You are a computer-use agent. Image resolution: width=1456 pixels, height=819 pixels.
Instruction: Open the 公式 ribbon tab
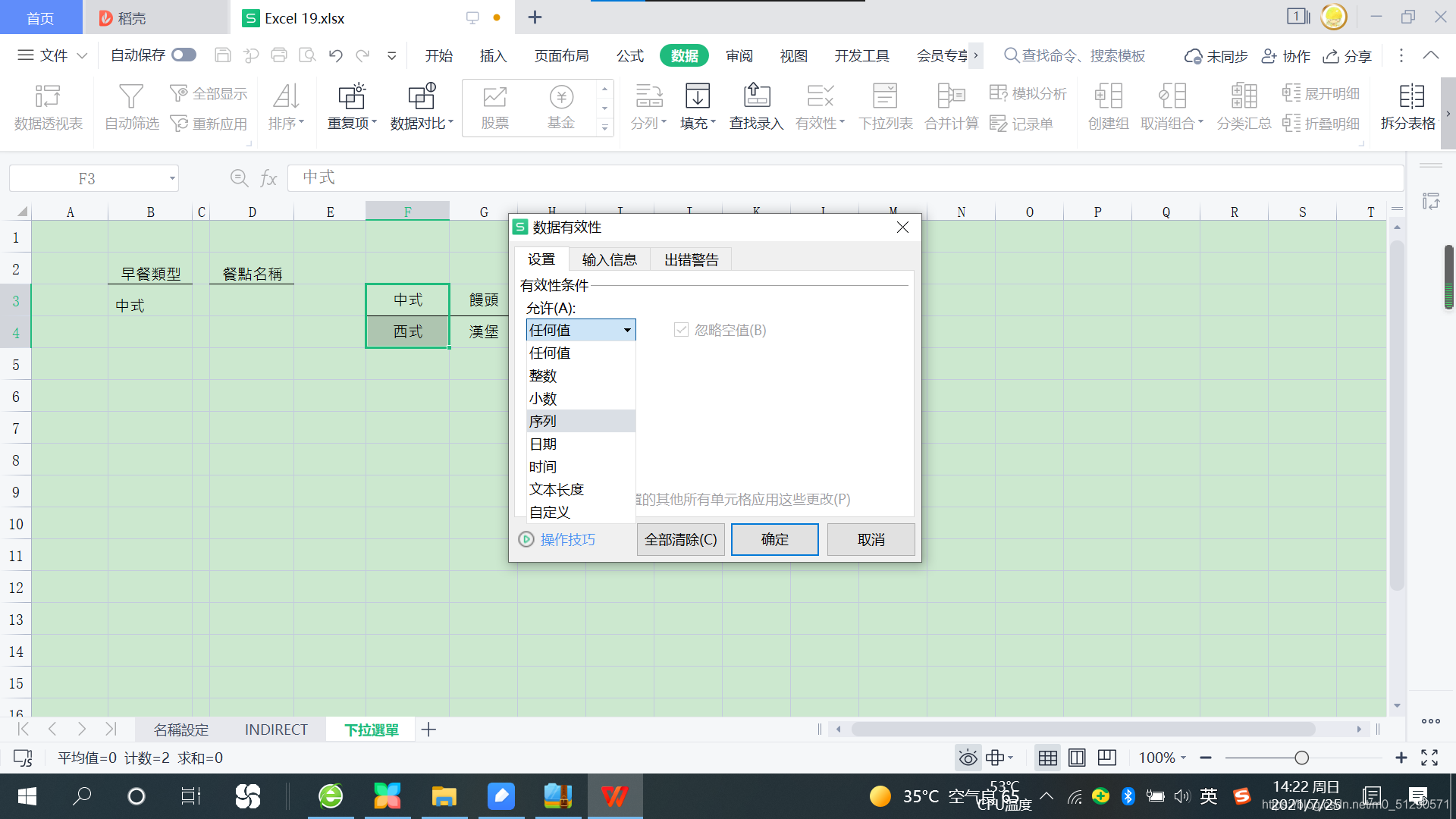pos(629,55)
